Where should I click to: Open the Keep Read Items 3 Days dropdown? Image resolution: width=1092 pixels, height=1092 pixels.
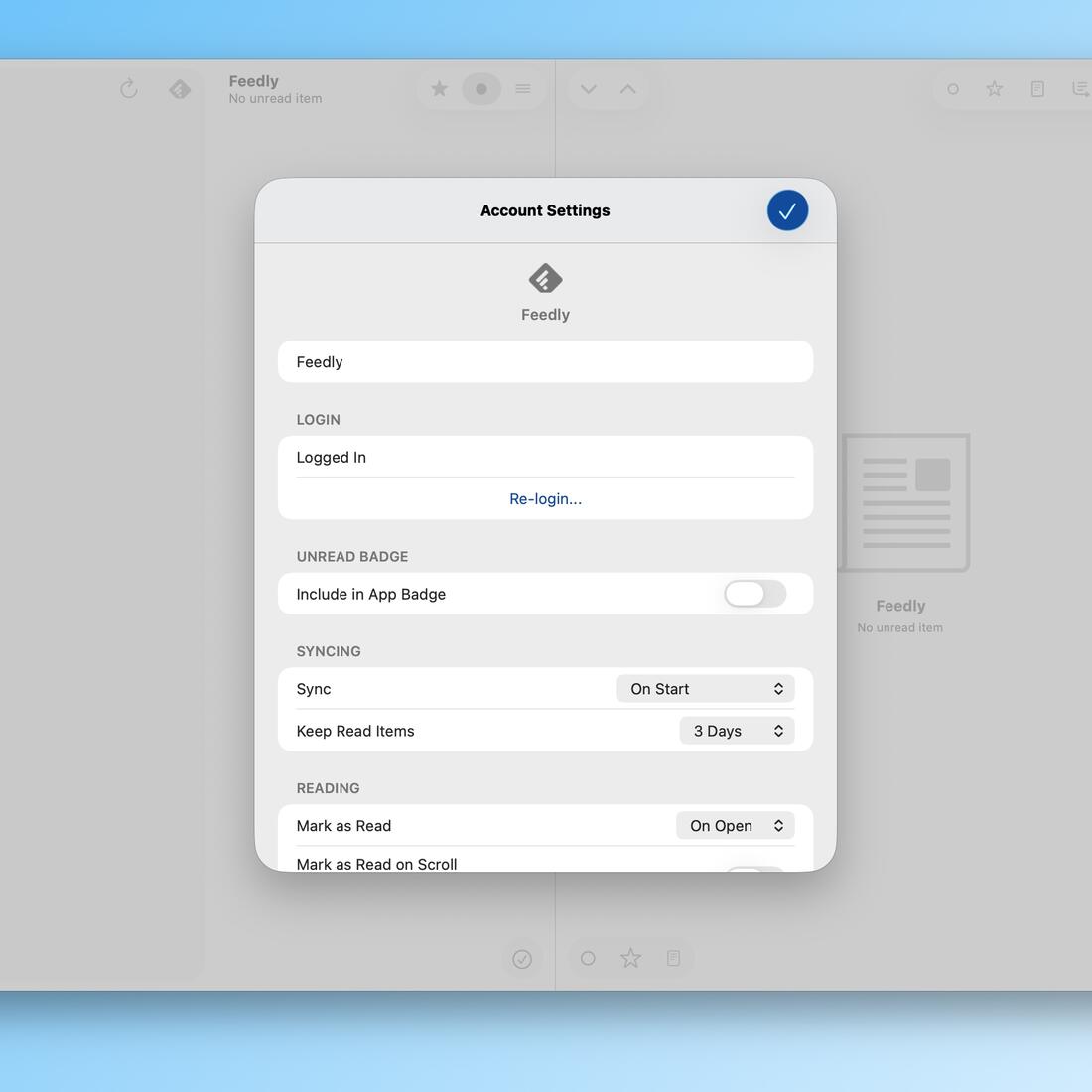(x=737, y=731)
